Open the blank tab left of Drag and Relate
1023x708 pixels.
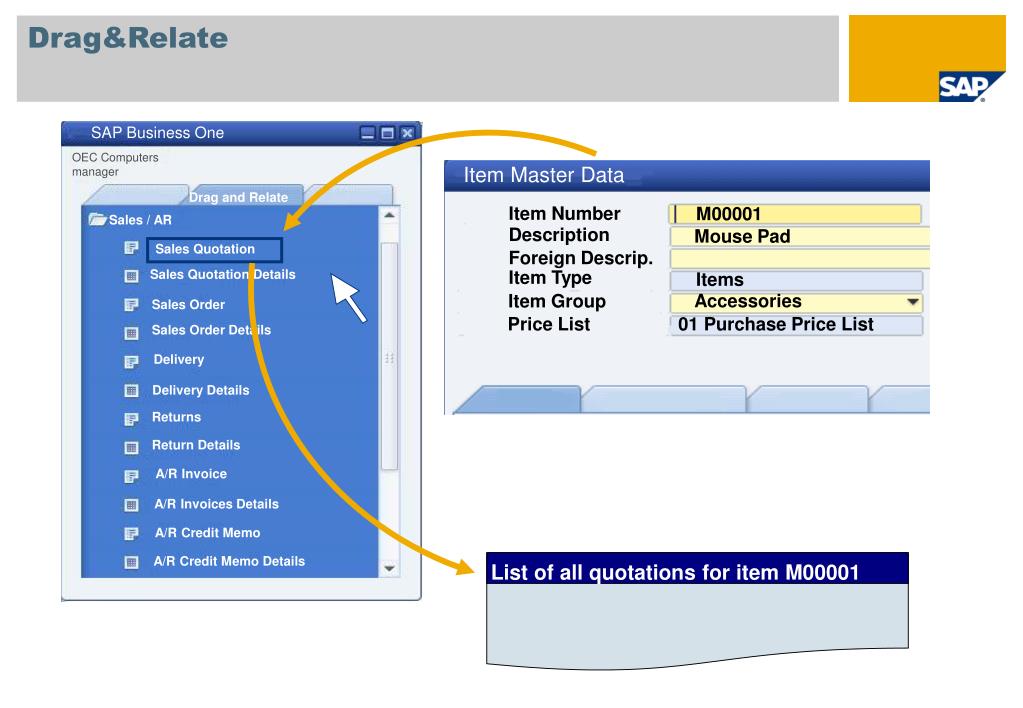click(x=134, y=196)
